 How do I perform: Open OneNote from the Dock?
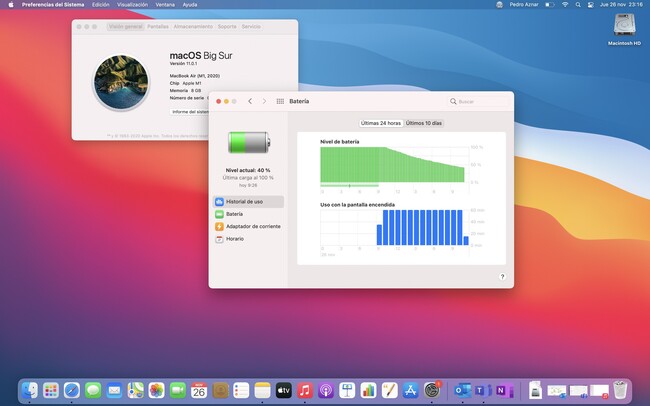pyautogui.click(x=504, y=390)
